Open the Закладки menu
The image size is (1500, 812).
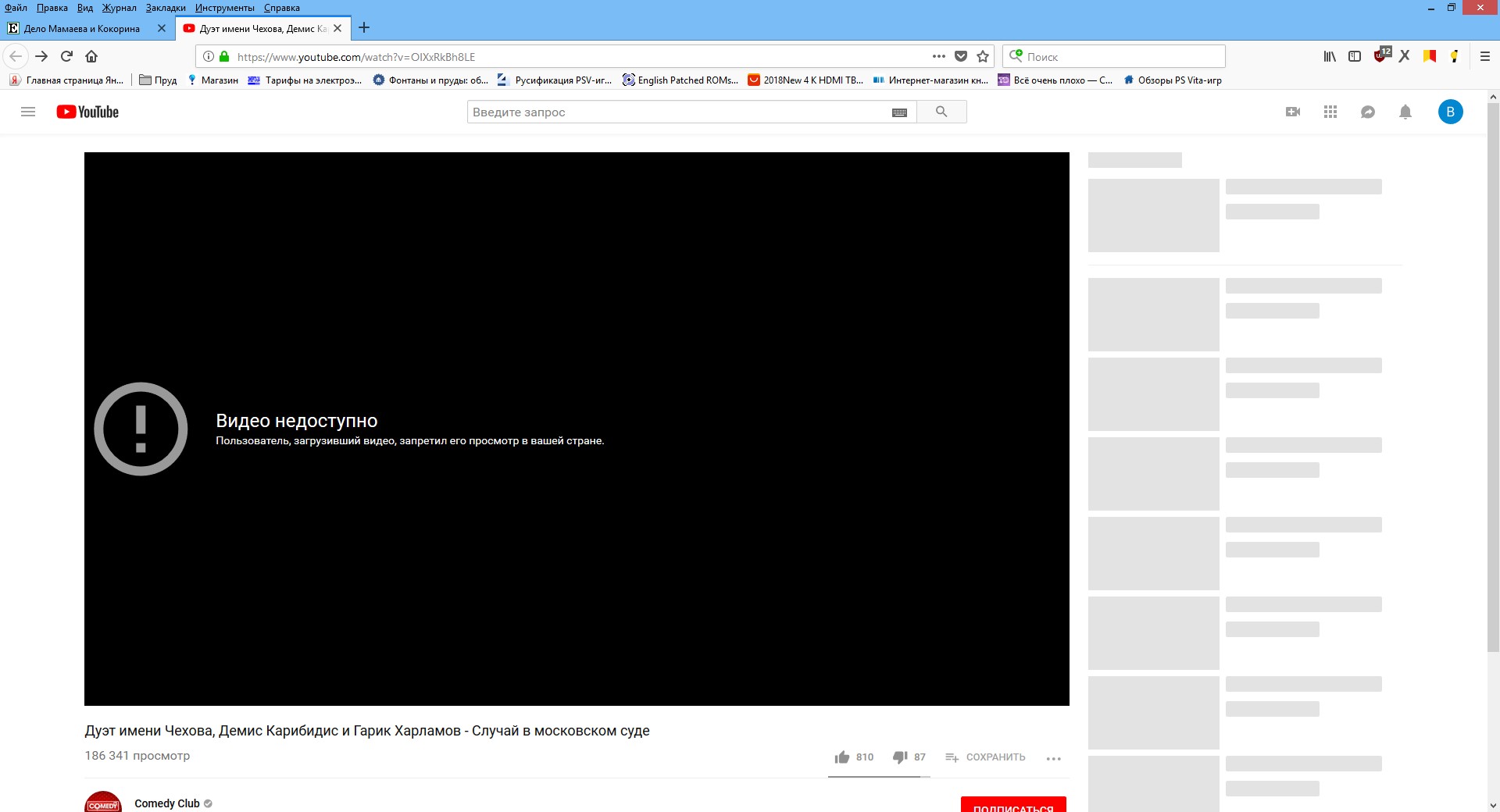pos(166,8)
